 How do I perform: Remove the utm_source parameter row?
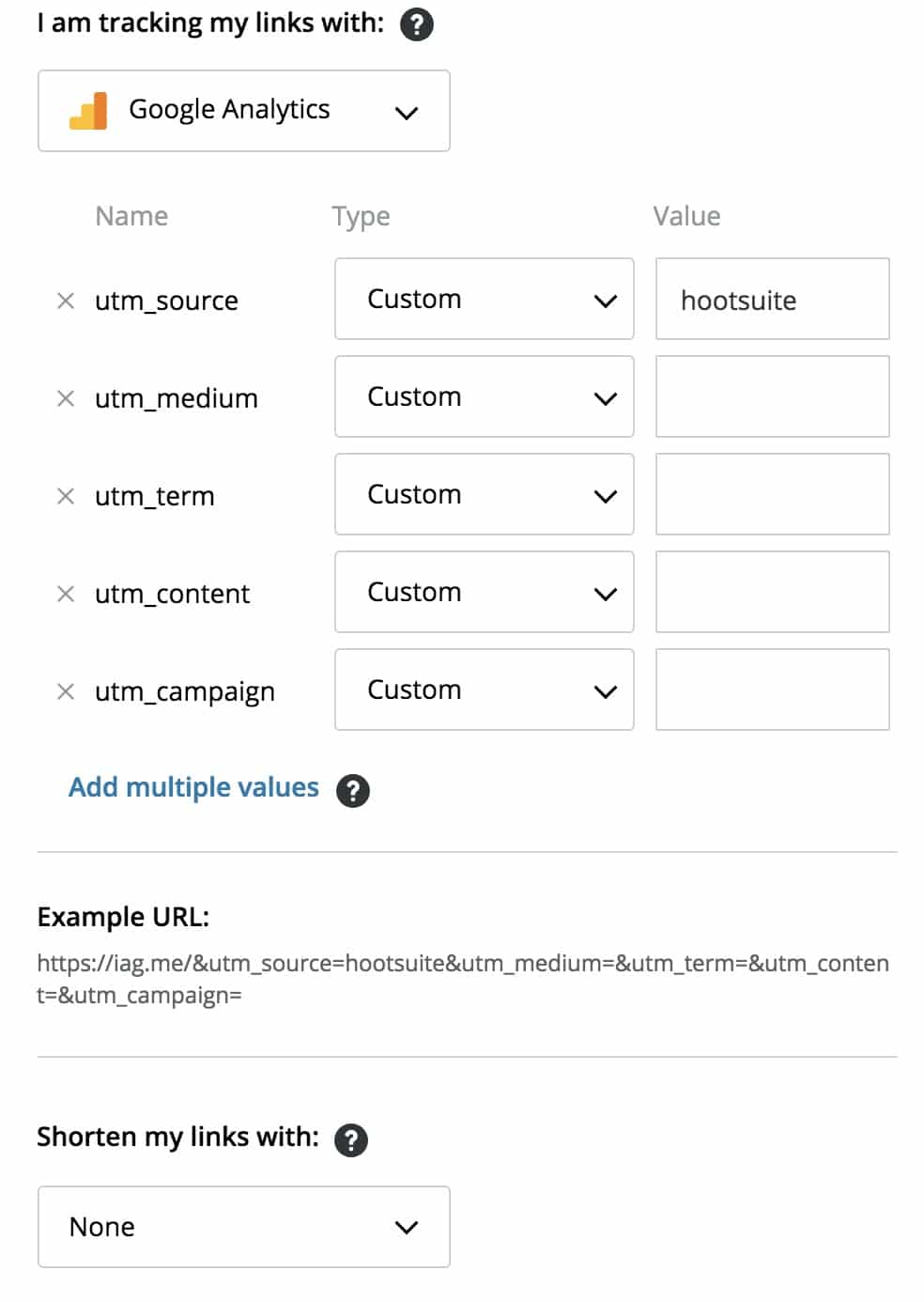(66, 301)
